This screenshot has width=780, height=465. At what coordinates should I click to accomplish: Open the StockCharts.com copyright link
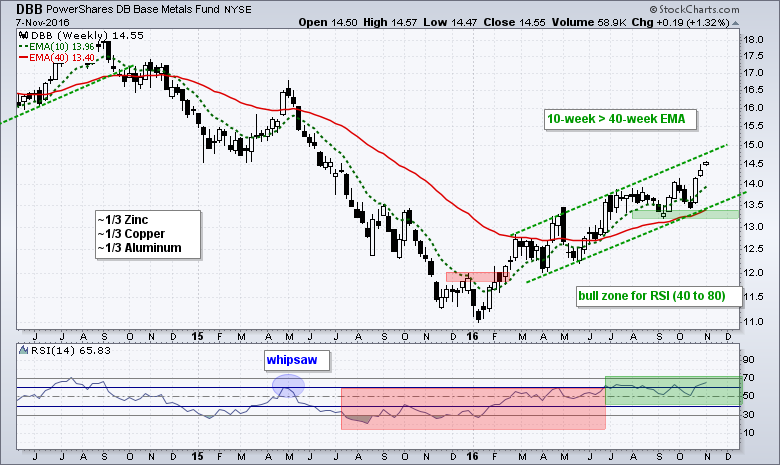click(694, 9)
